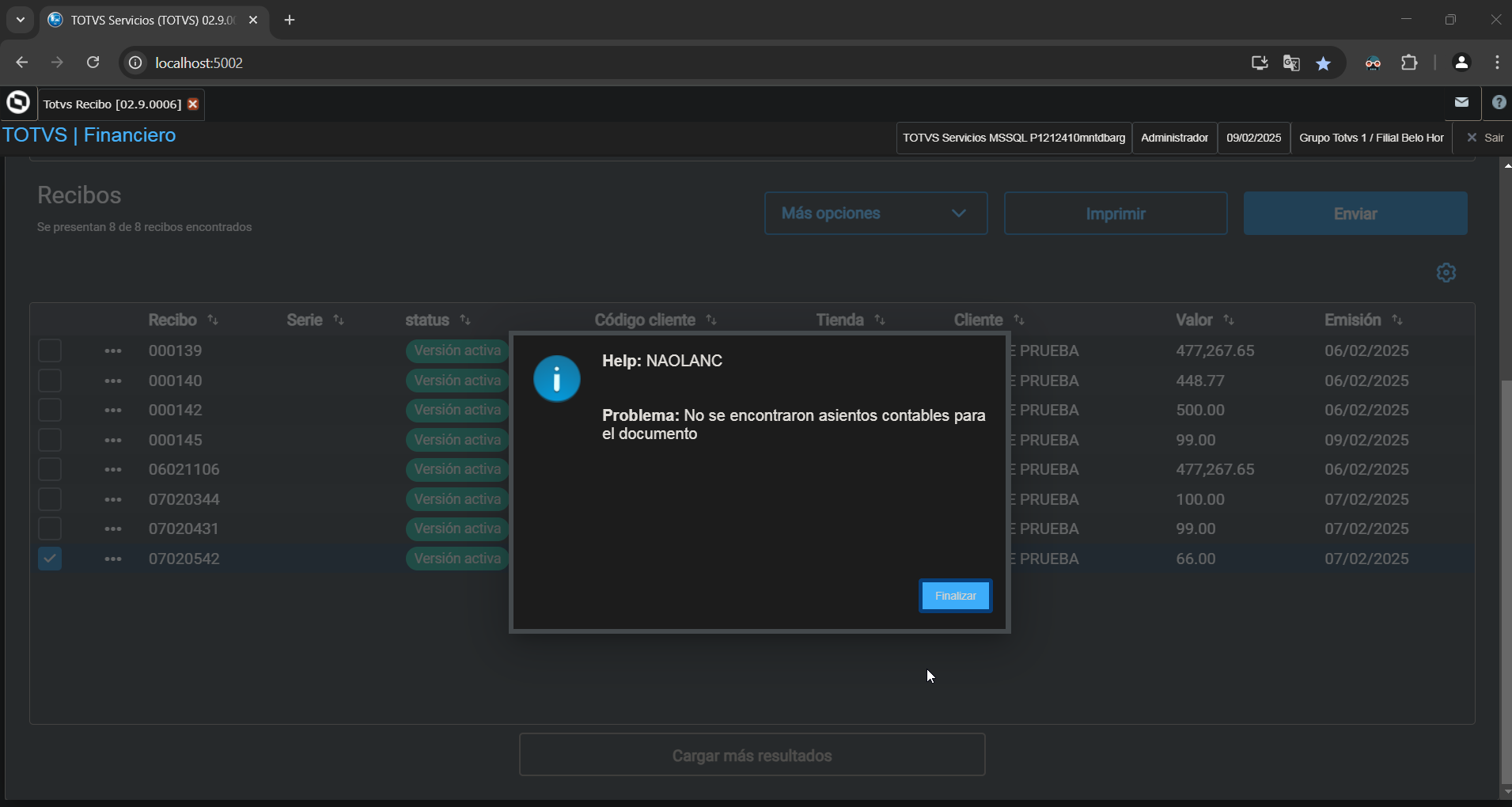Image resolution: width=1512 pixels, height=807 pixels.
Task: Click the blue info icon in the dialog
Action: pyautogui.click(x=557, y=378)
